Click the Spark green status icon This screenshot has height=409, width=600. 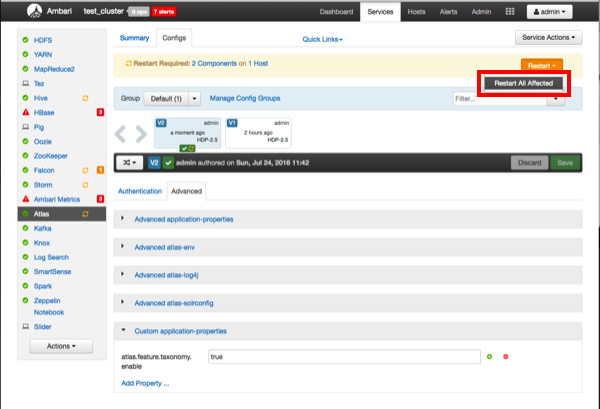point(25,286)
